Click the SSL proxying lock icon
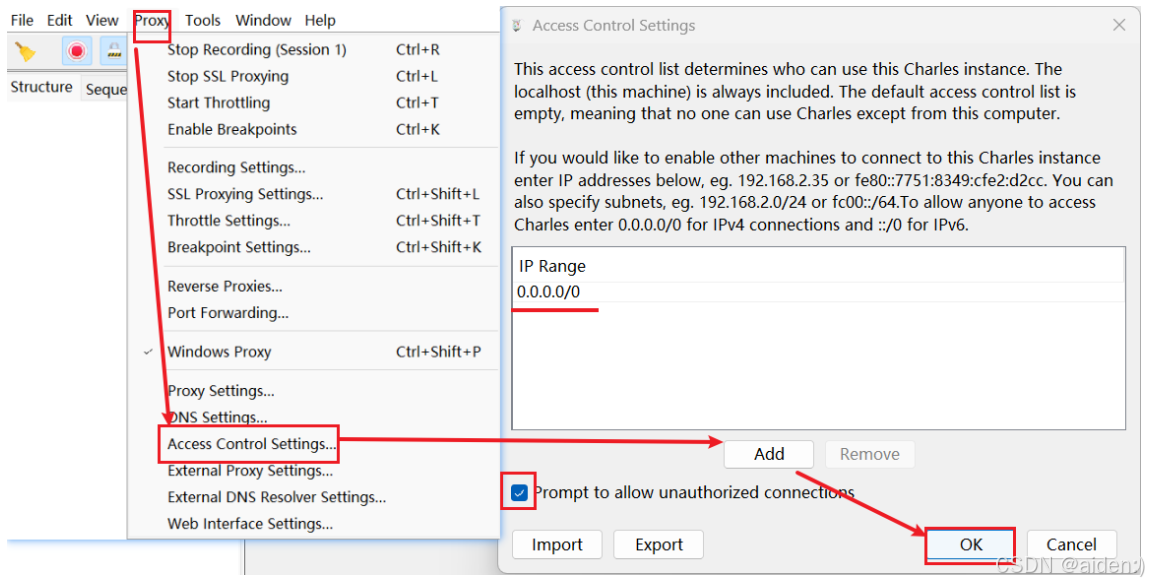This screenshot has height=585, width=1149. [114, 51]
